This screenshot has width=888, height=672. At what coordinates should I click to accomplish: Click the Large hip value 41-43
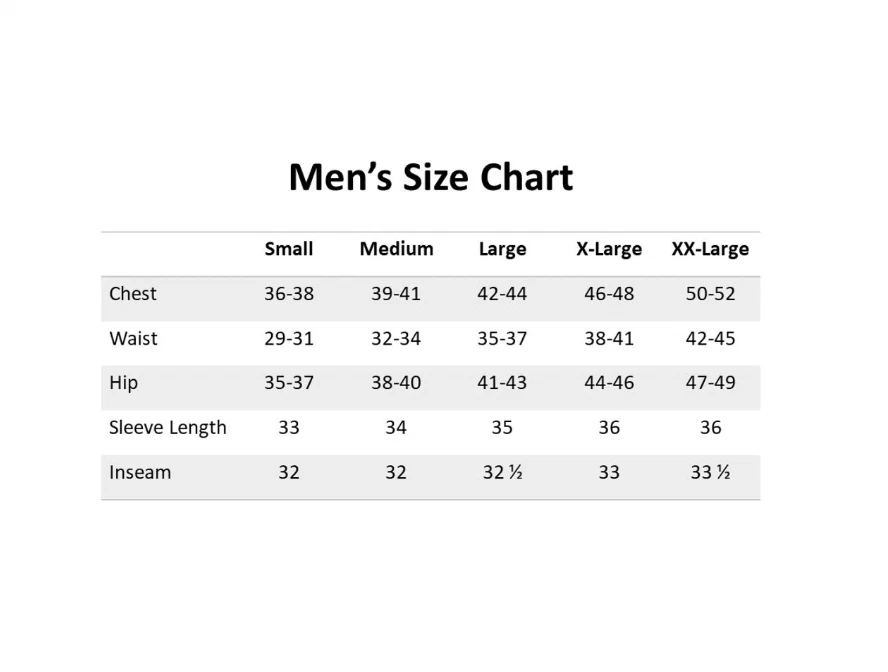coord(502,383)
